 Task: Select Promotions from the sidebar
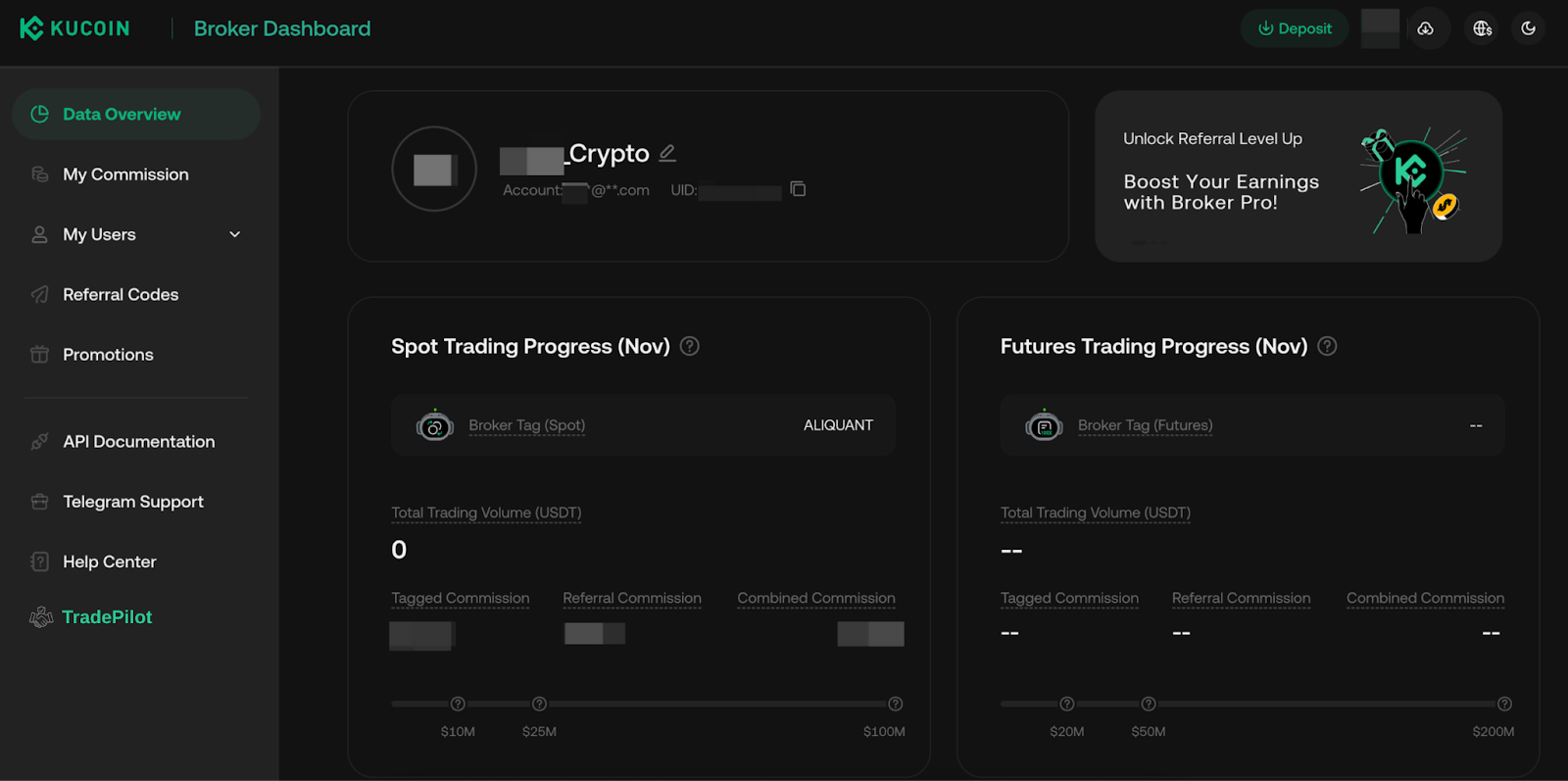[x=108, y=355]
